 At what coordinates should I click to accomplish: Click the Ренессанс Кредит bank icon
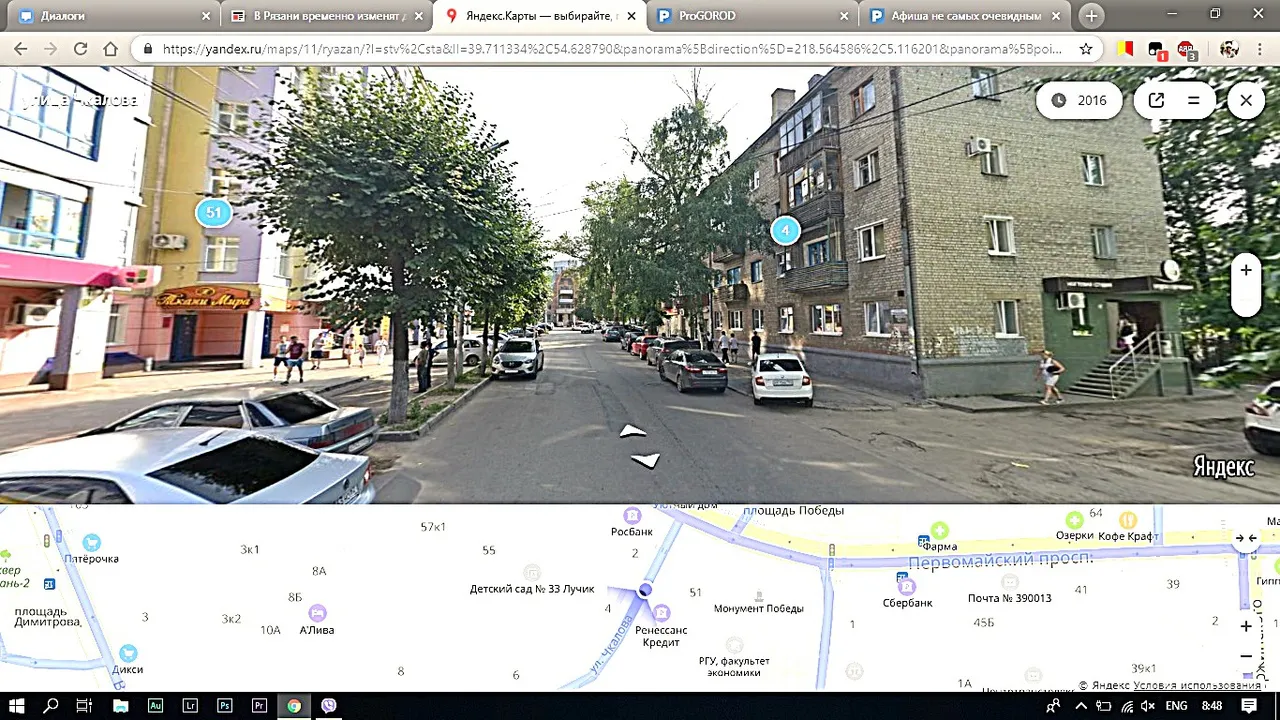point(661,612)
